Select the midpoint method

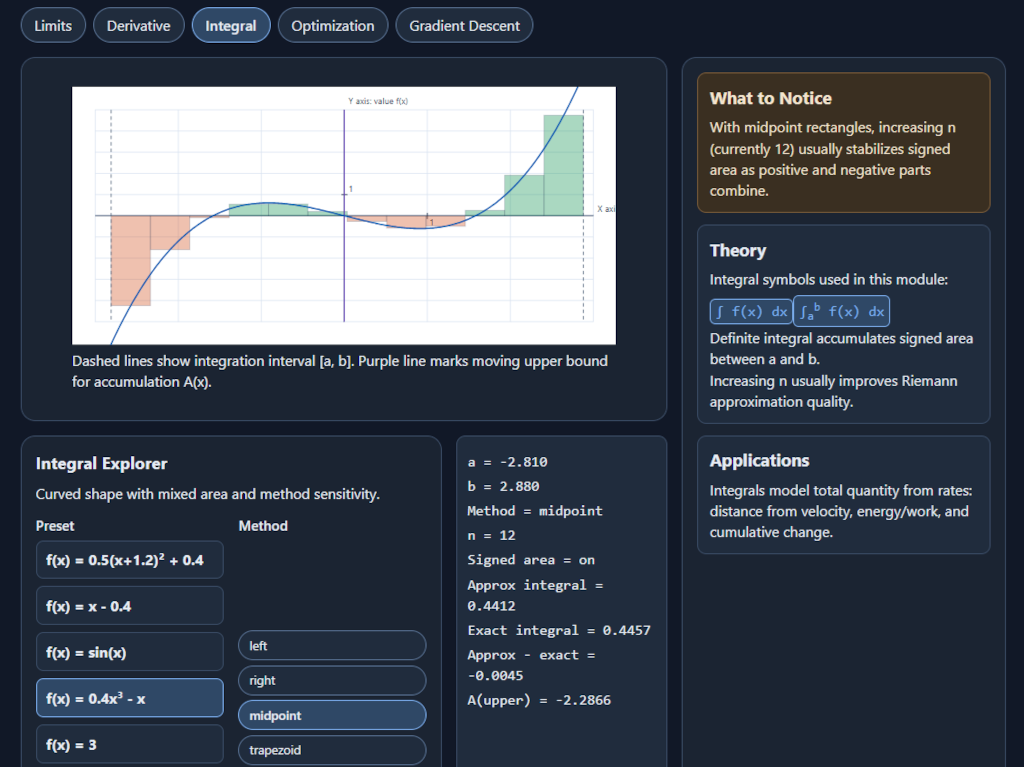click(332, 715)
